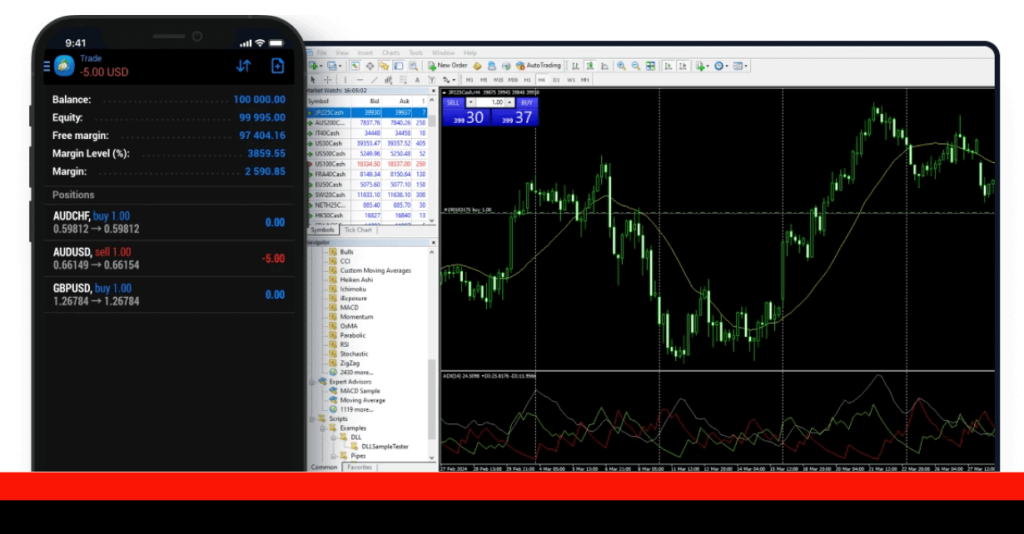This screenshot has width=1024, height=534.
Task: Tap the new order document icon on phone
Action: [278, 66]
